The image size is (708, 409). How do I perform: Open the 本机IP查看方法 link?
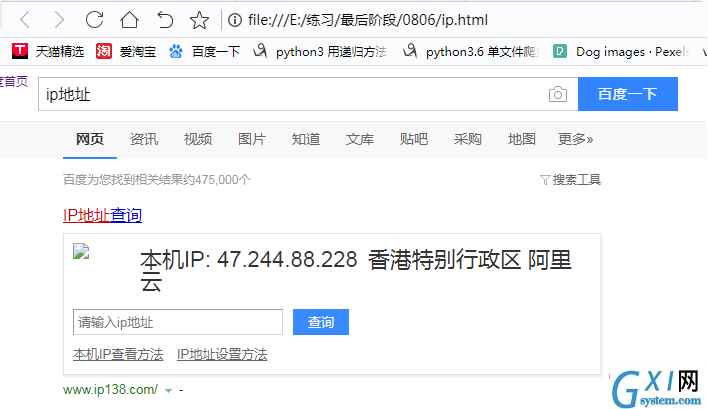(x=118, y=354)
